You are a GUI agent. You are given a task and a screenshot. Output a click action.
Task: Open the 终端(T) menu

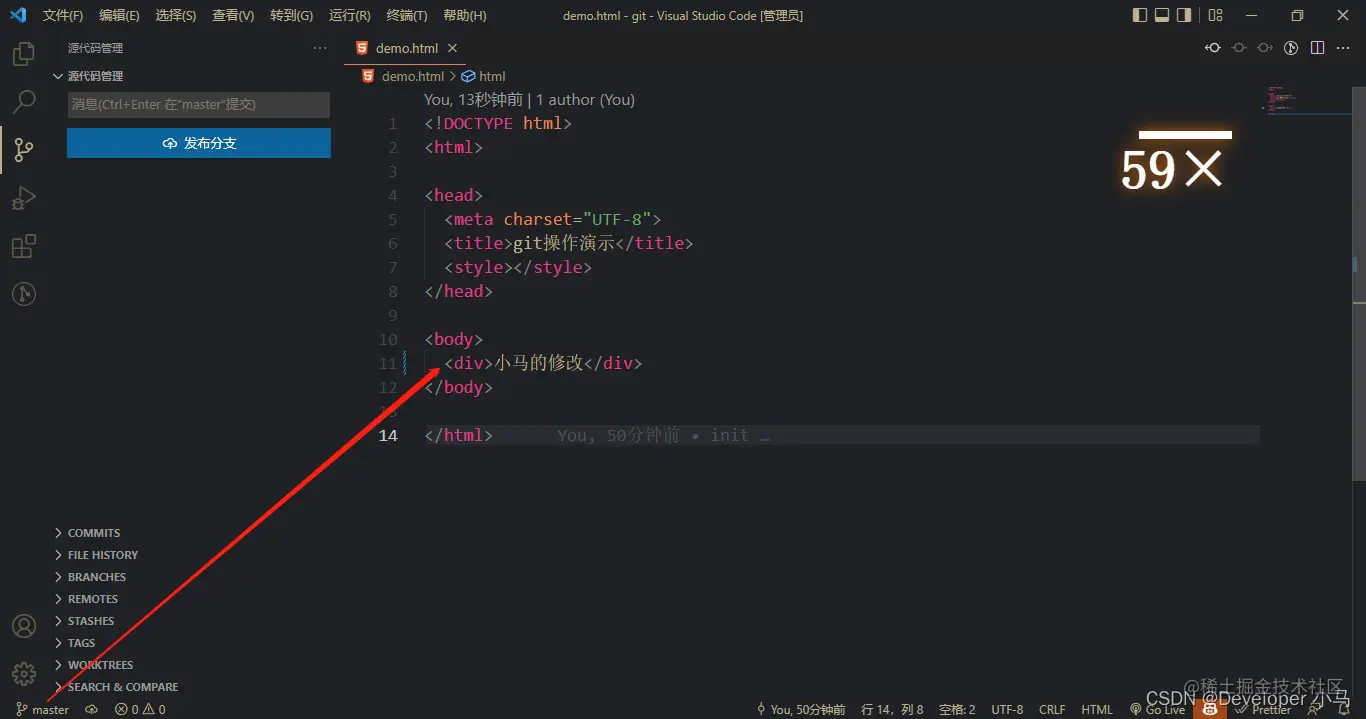click(x=407, y=16)
